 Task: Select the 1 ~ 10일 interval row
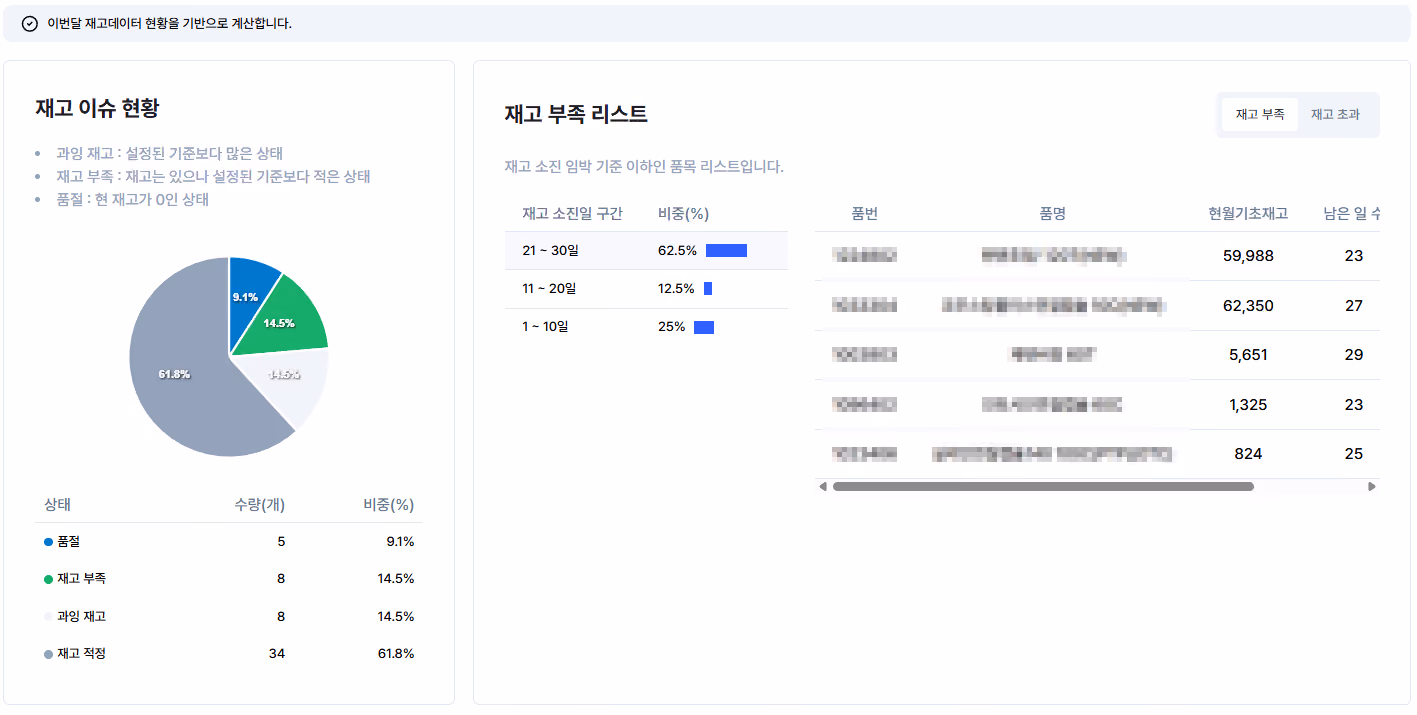coord(646,327)
